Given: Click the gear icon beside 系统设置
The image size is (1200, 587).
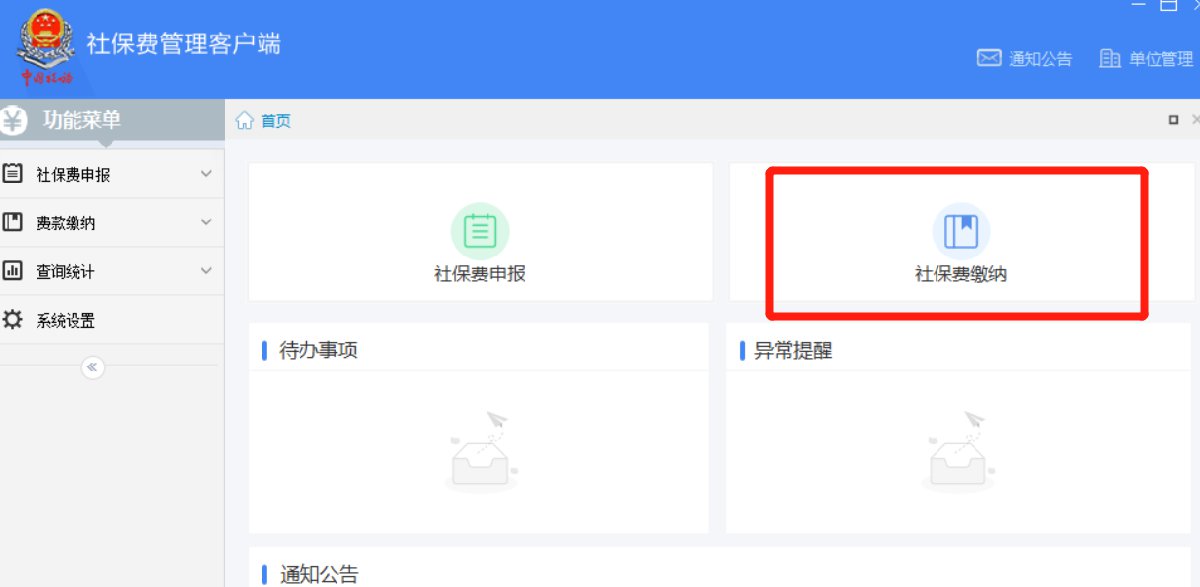Looking at the screenshot, I should [x=13, y=320].
